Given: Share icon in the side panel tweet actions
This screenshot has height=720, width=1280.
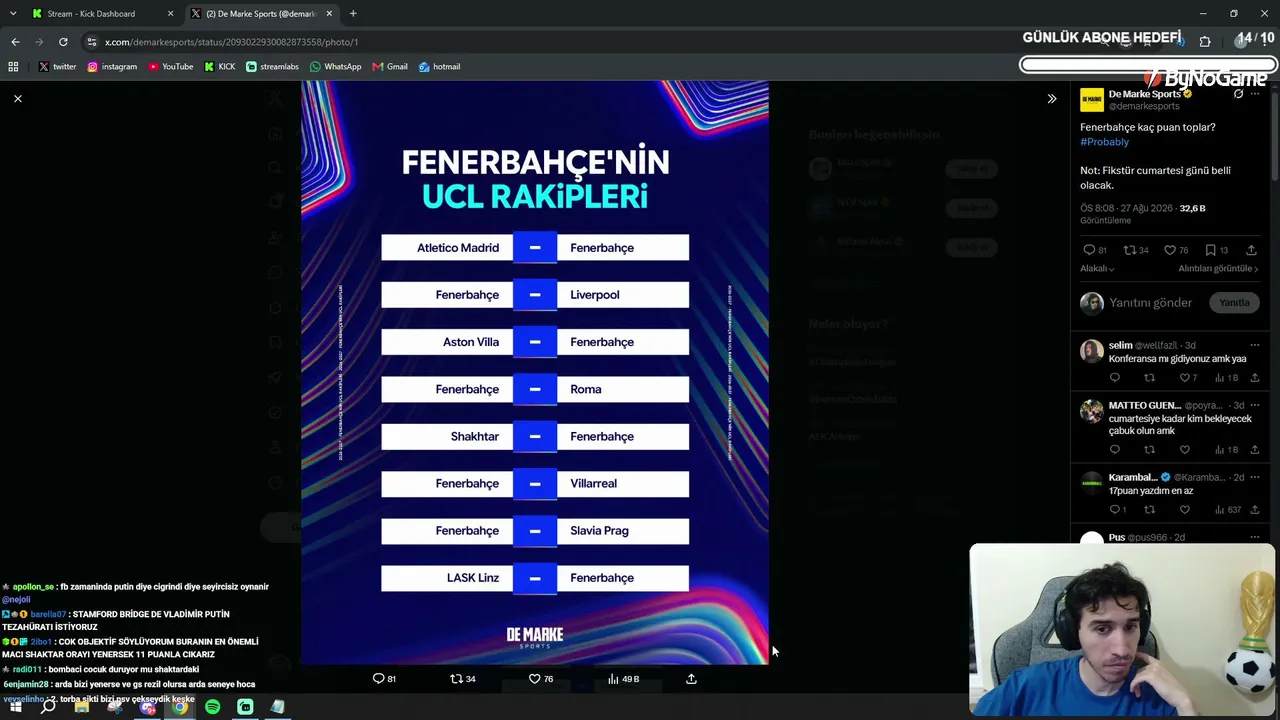Looking at the screenshot, I should [x=1251, y=250].
